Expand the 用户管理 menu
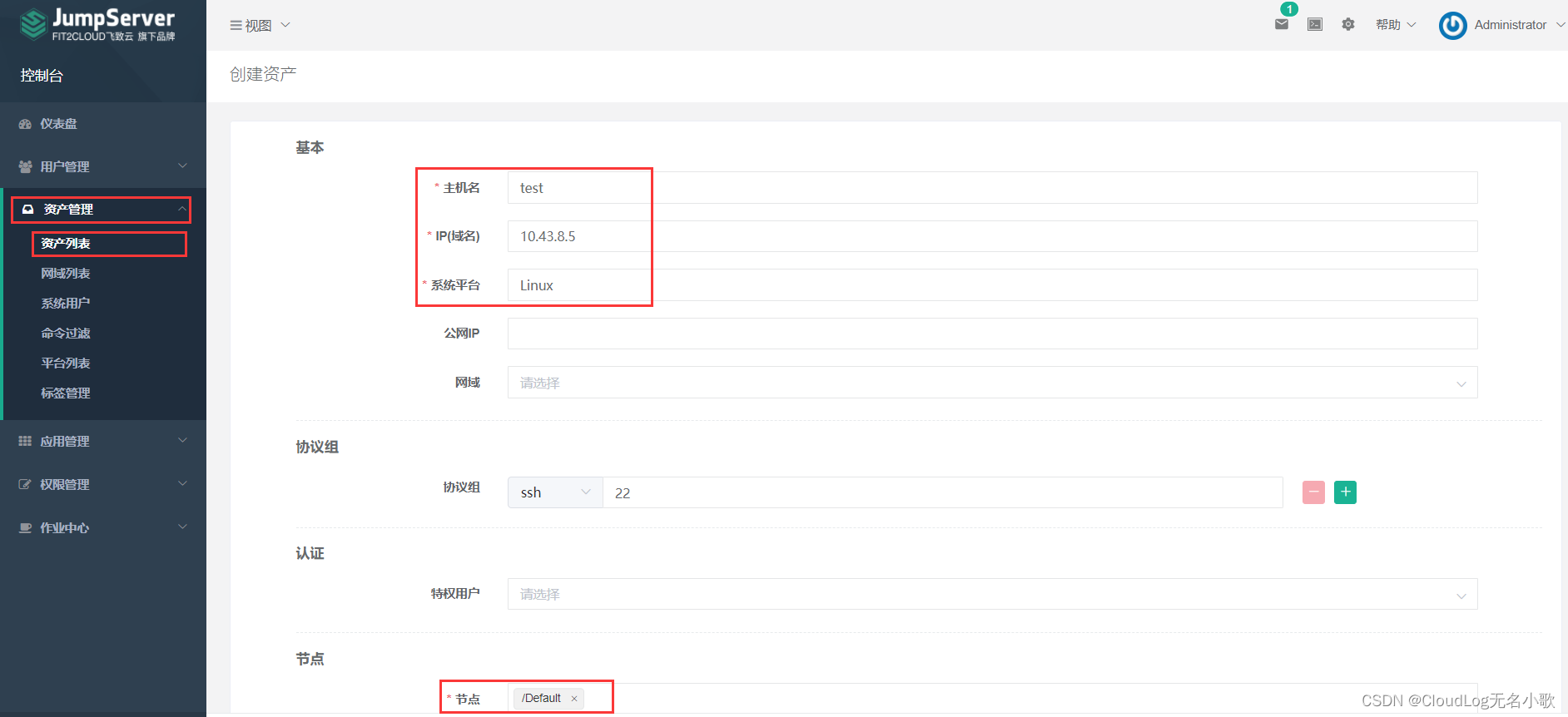Viewport: 1568px width, 717px height. [x=103, y=167]
